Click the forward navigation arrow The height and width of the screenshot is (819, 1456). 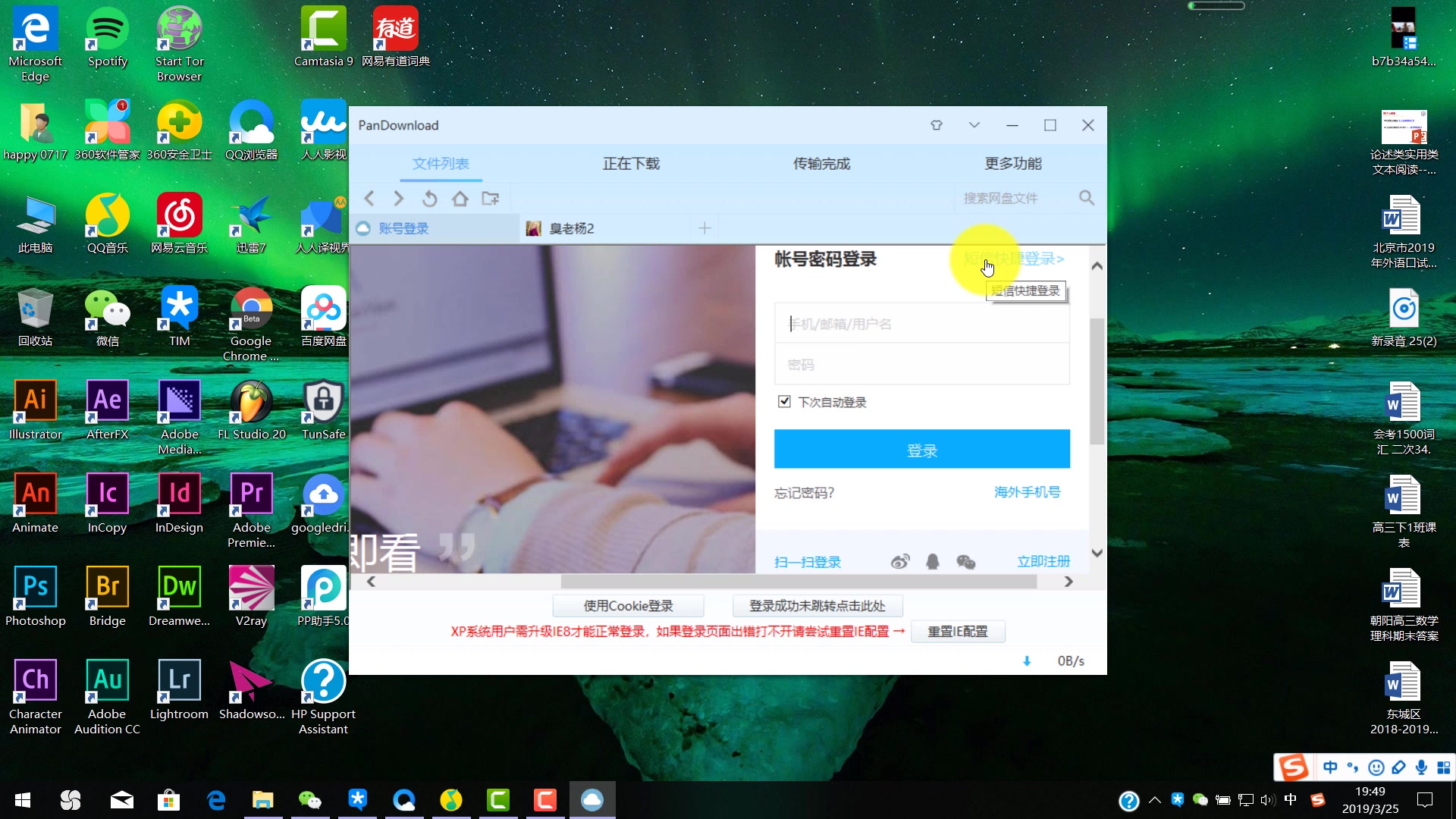pos(400,198)
